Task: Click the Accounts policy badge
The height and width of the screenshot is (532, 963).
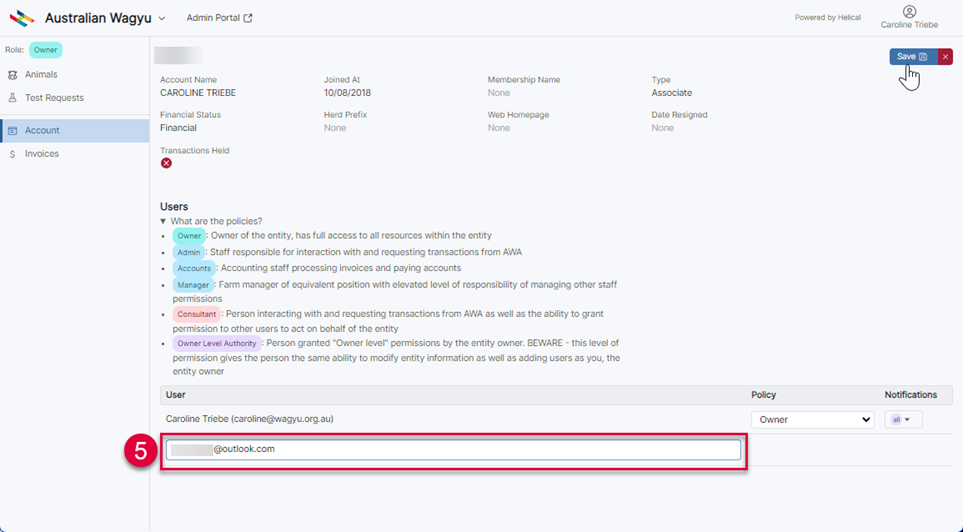Action: click(194, 268)
